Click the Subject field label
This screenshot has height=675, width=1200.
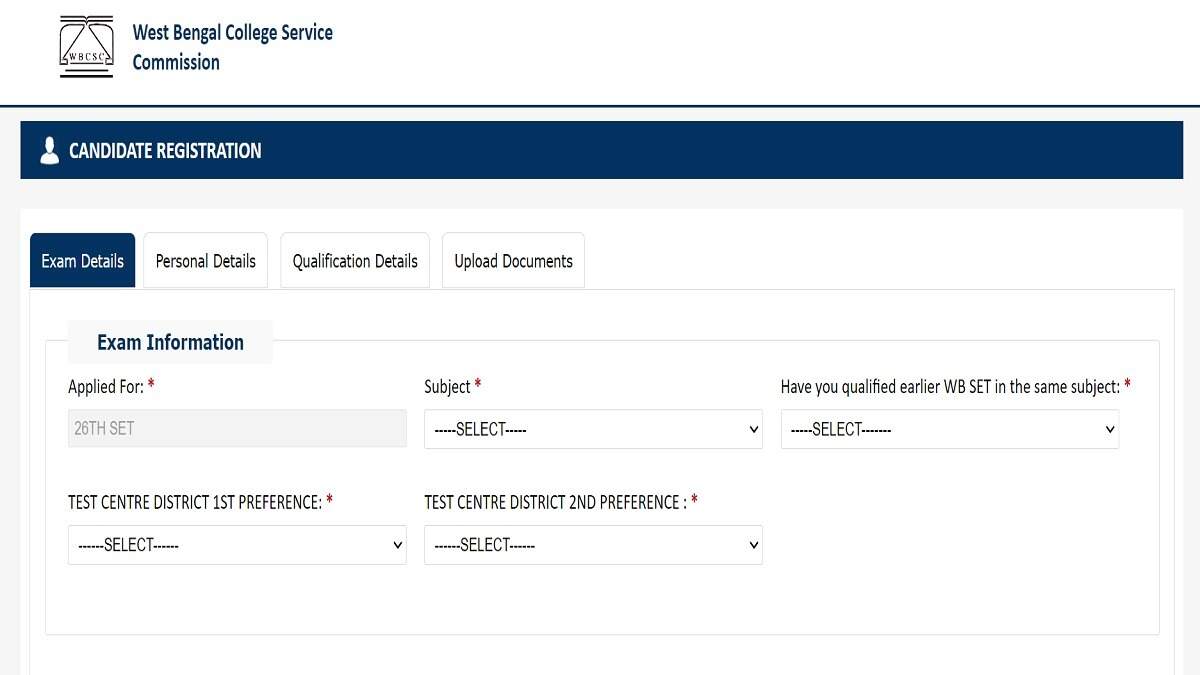(447, 386)
